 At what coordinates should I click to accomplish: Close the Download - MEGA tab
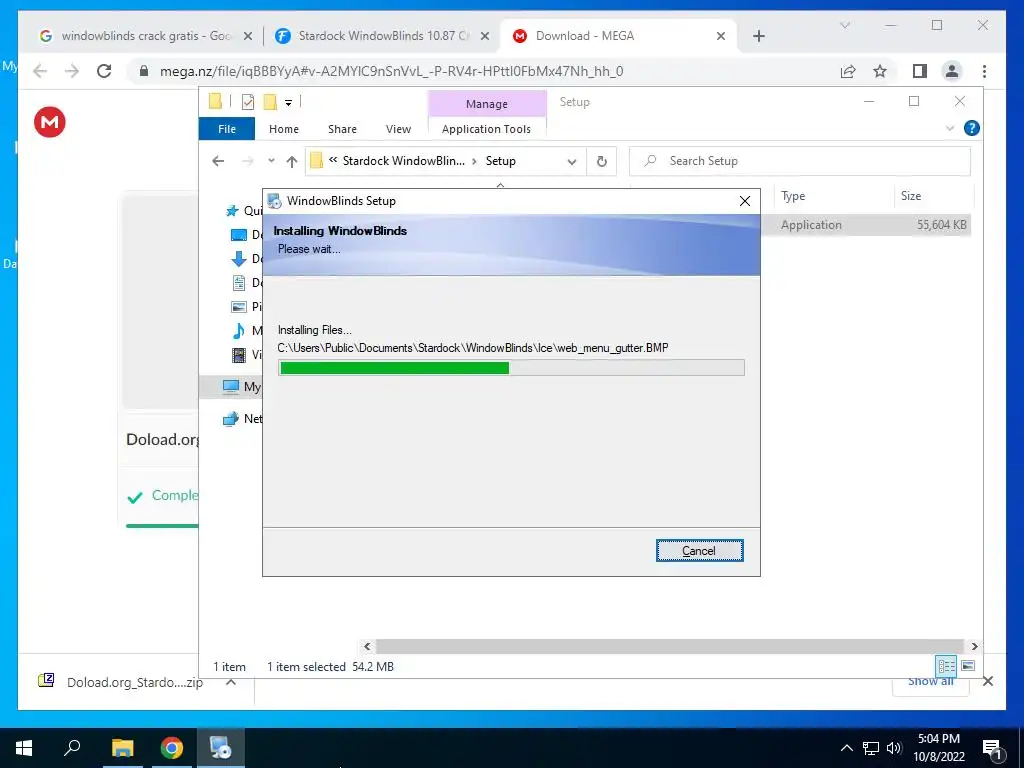(x=720, y=36)
